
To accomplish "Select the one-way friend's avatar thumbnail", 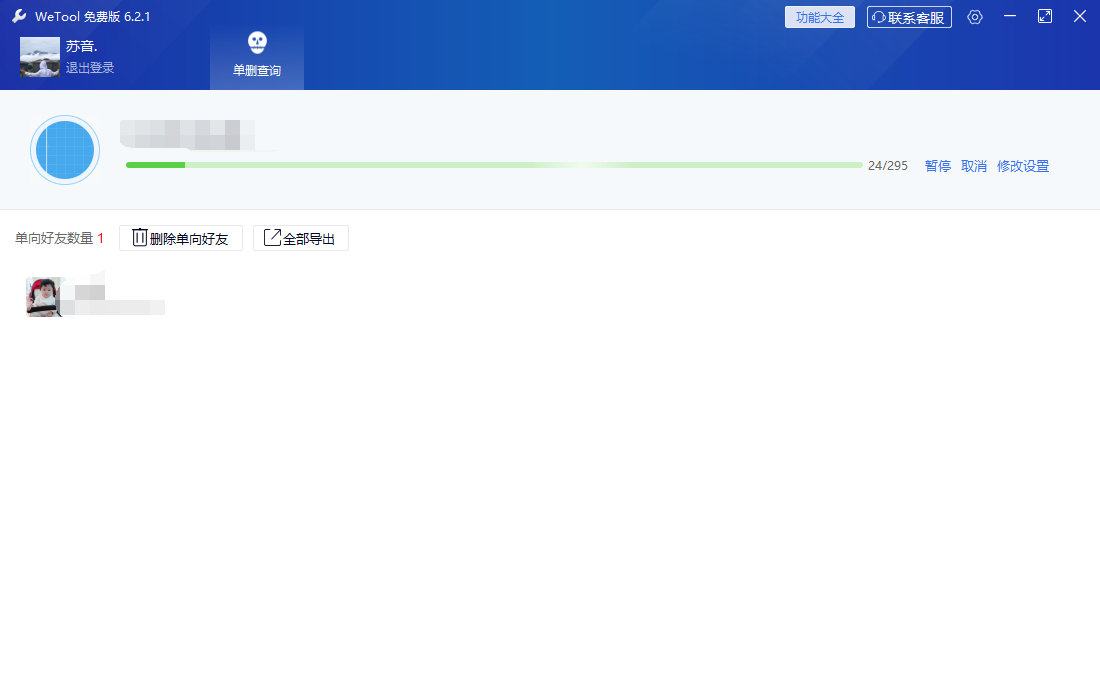I will (x=44, y=297).
